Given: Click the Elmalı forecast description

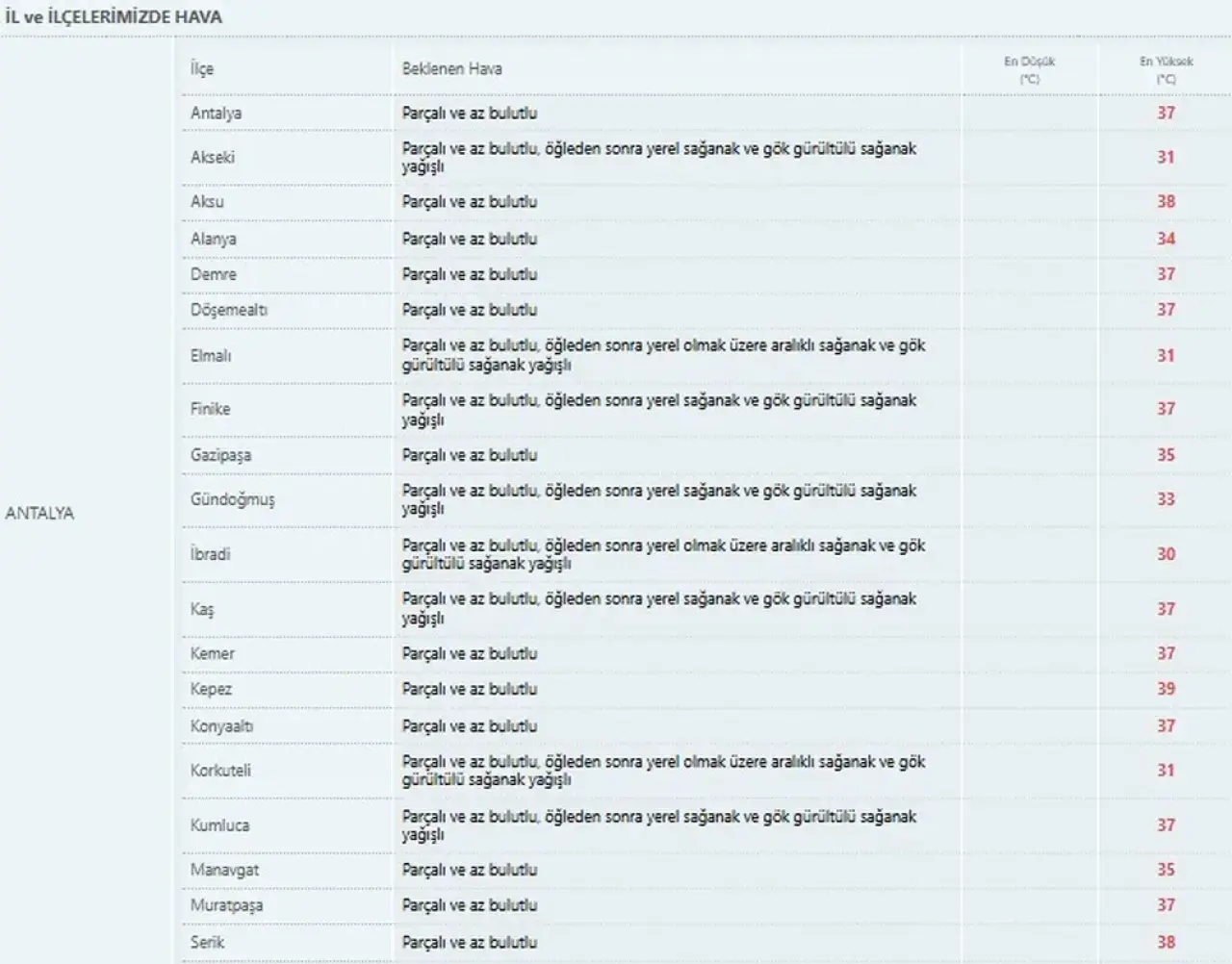Looking at the screenshot, I should 663,355.
